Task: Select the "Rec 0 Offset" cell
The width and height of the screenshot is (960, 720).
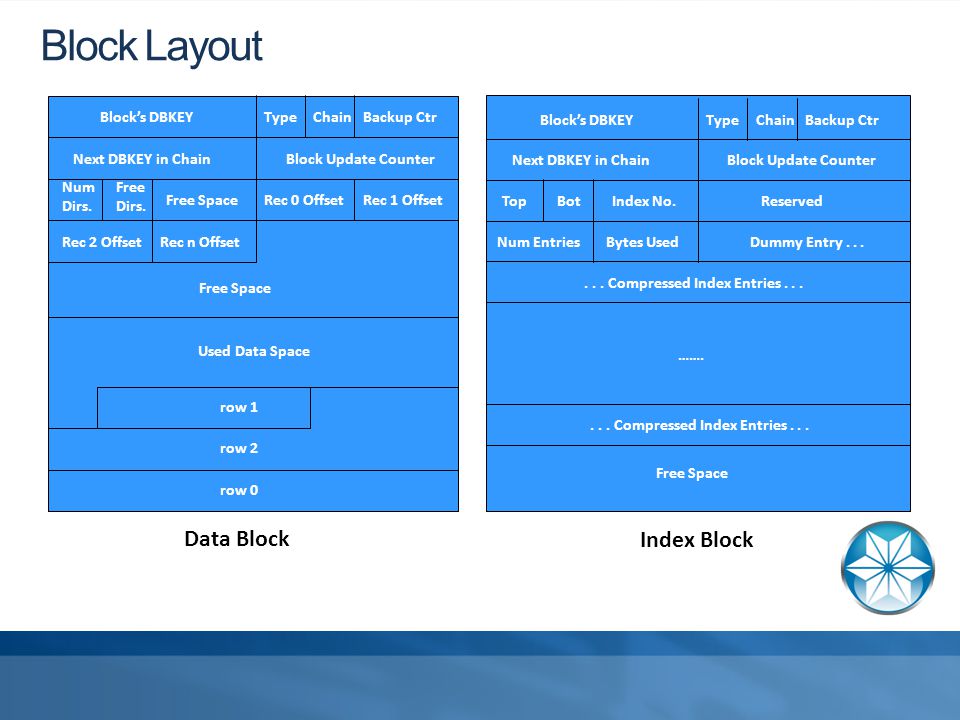Action: [x=306, y=200]
